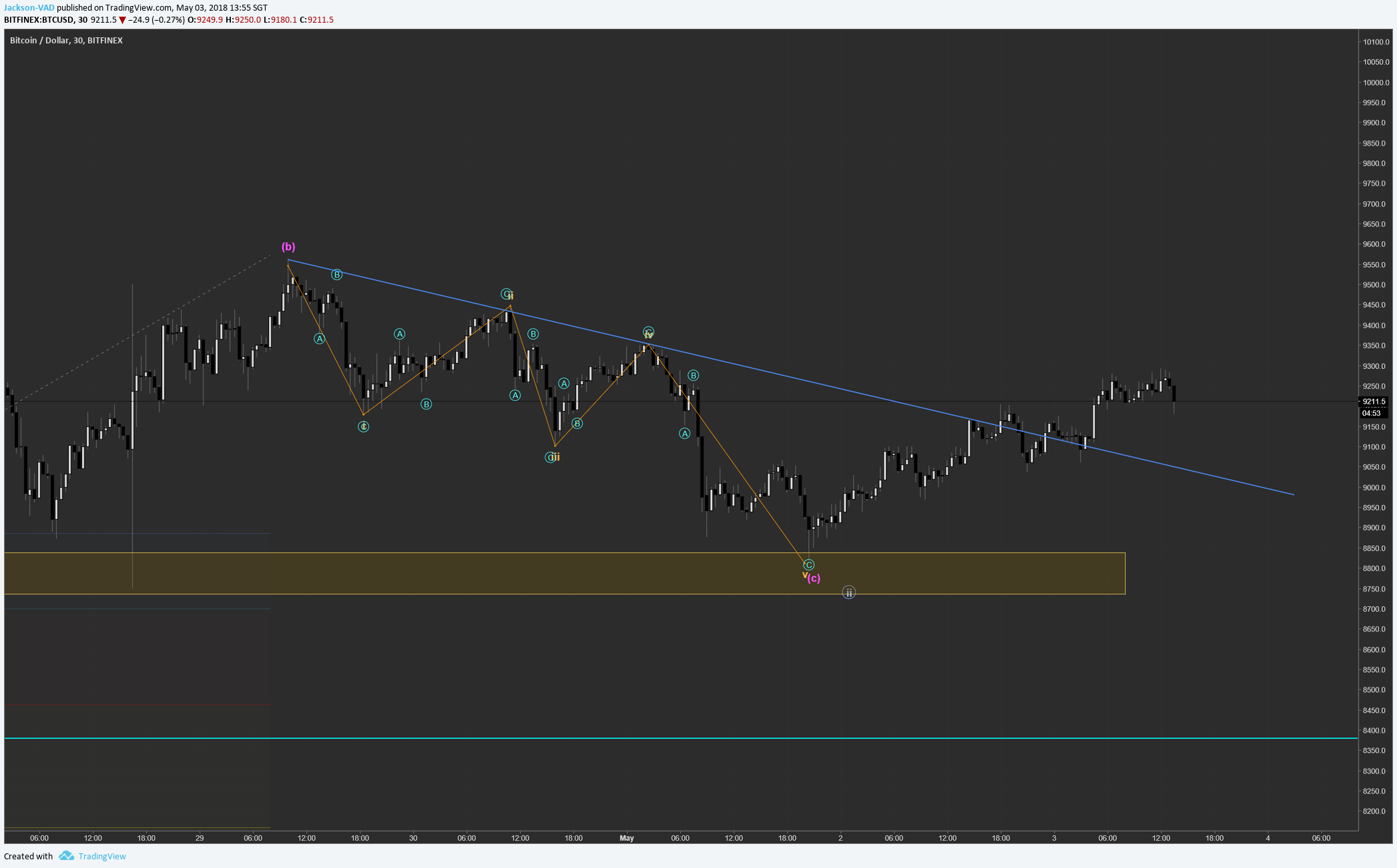Select the cyan horizontal support line
Screen dimensions: 1397x868
click(681, 739)
